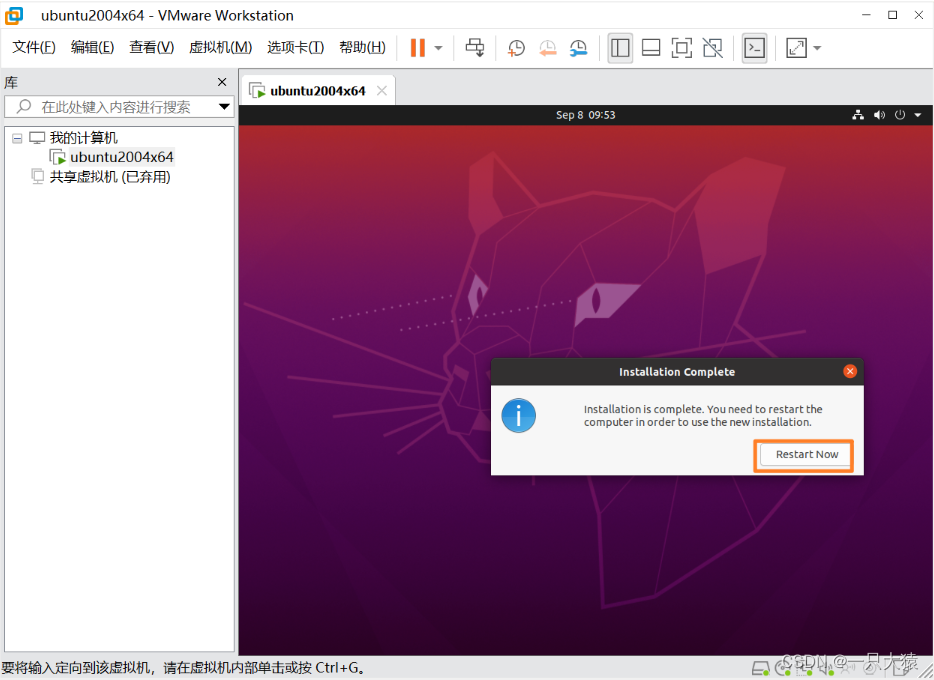Take a snapshot of the virtual machine
Image resolution: width=934 pixels, height=680 pixels.
pos(516,48)
